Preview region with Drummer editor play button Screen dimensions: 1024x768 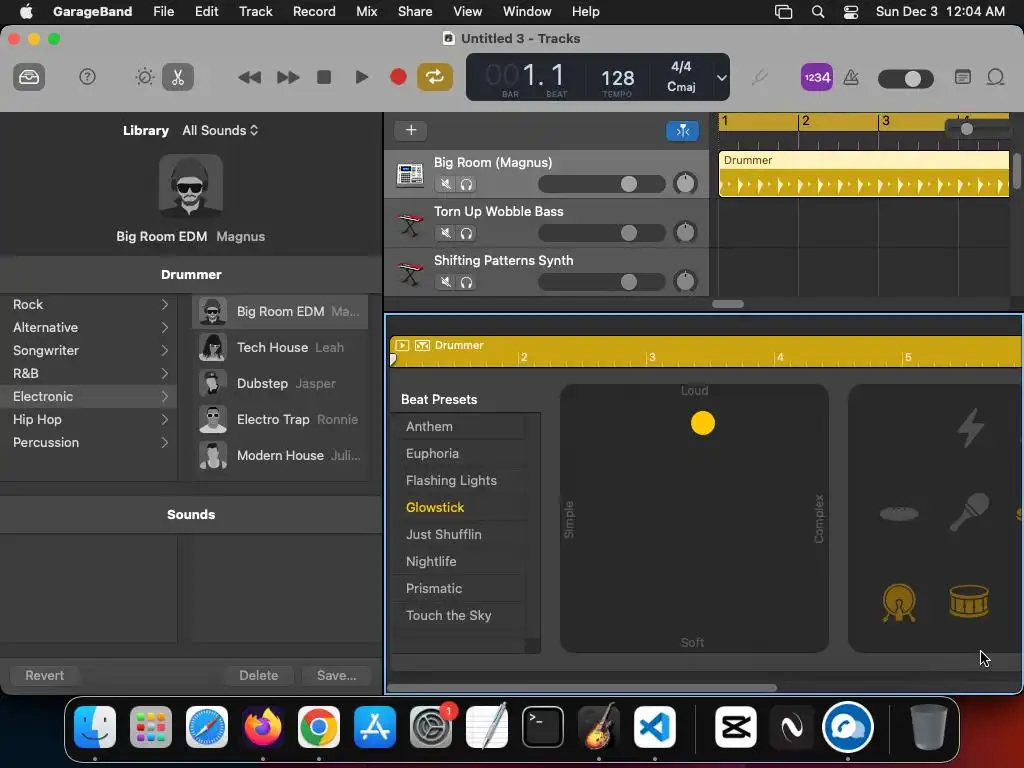[402, 345]
